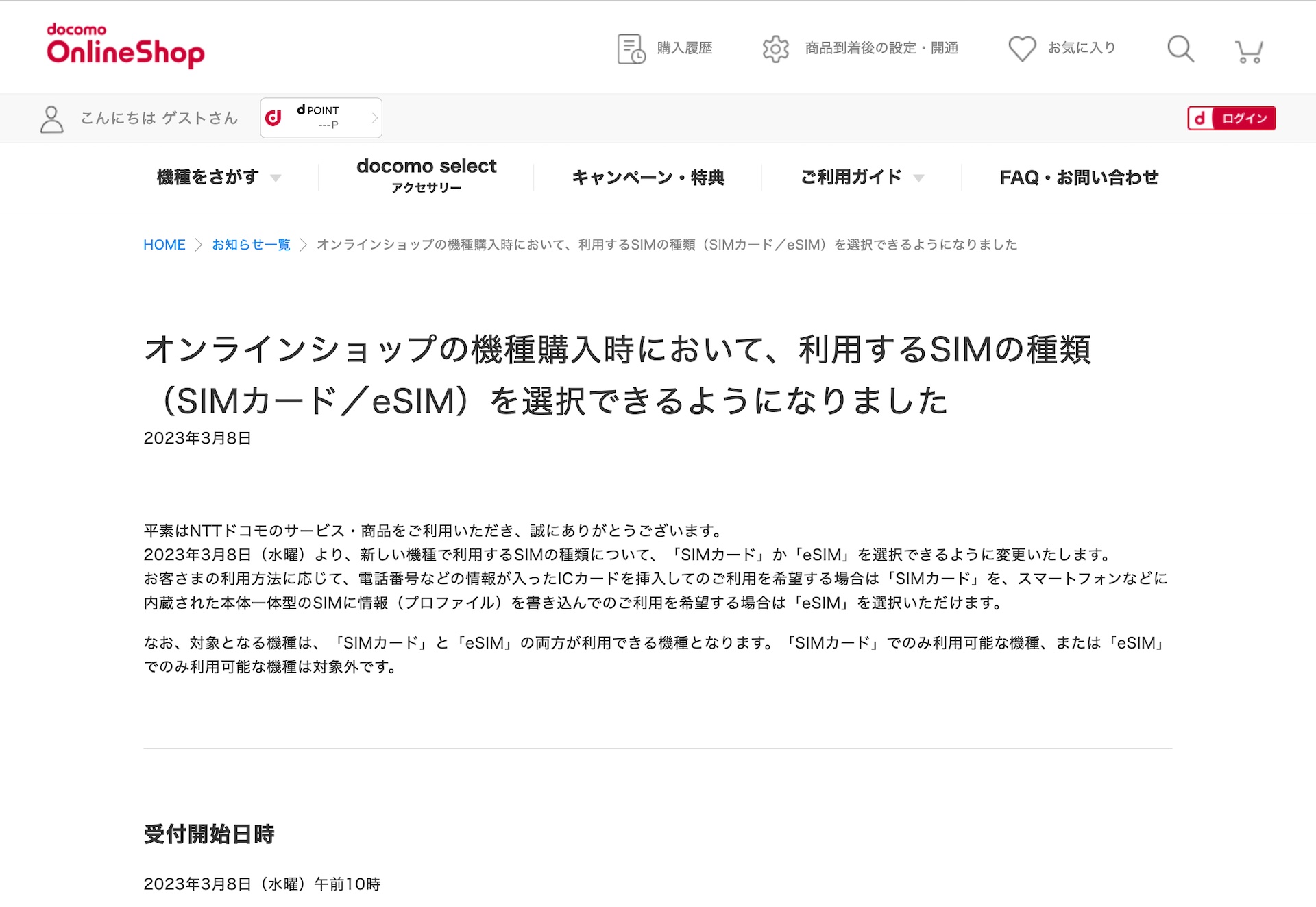The height and width of the screenshot is (907, 1316).
Task: Click 購入履歴 text link
Action: [x=684, y=48]
